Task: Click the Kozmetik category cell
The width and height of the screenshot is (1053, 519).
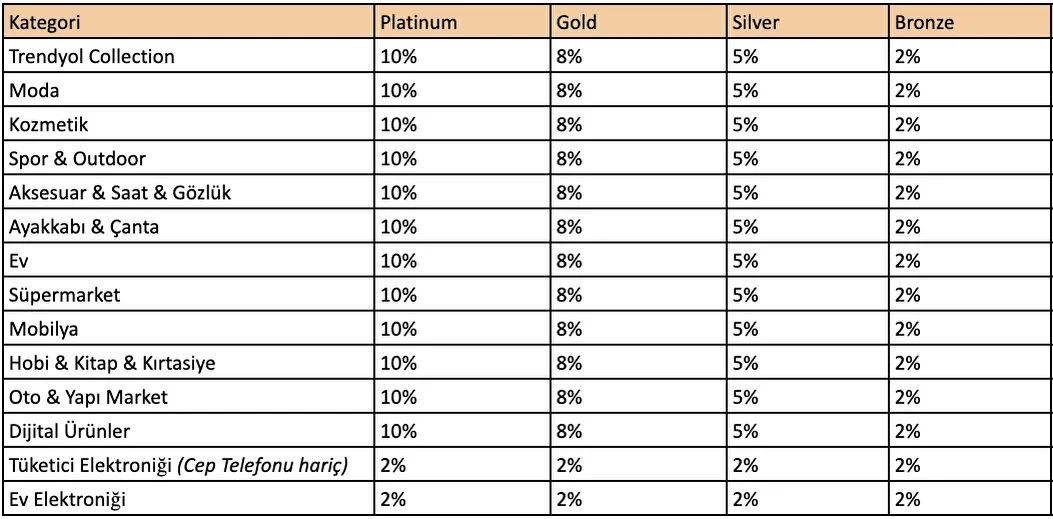Action: pos(189,124)
